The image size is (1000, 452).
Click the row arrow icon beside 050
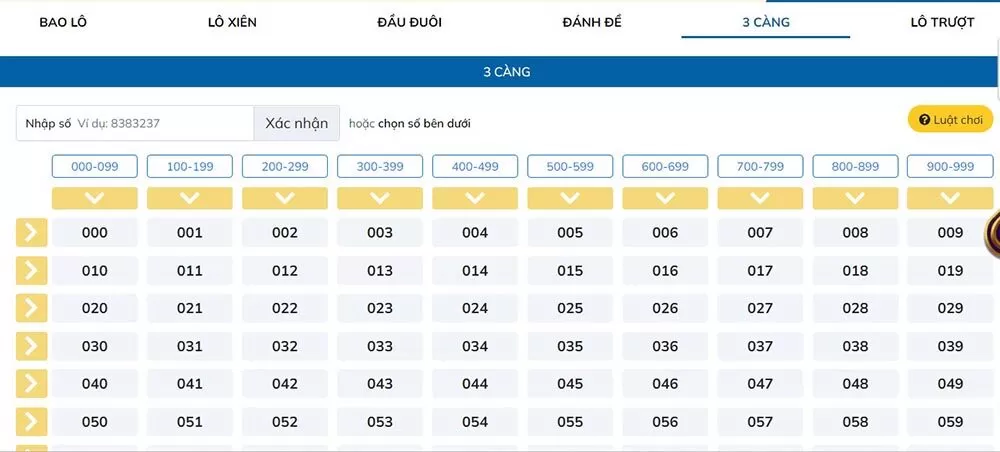pyautogui.click(x=32, y=422)
